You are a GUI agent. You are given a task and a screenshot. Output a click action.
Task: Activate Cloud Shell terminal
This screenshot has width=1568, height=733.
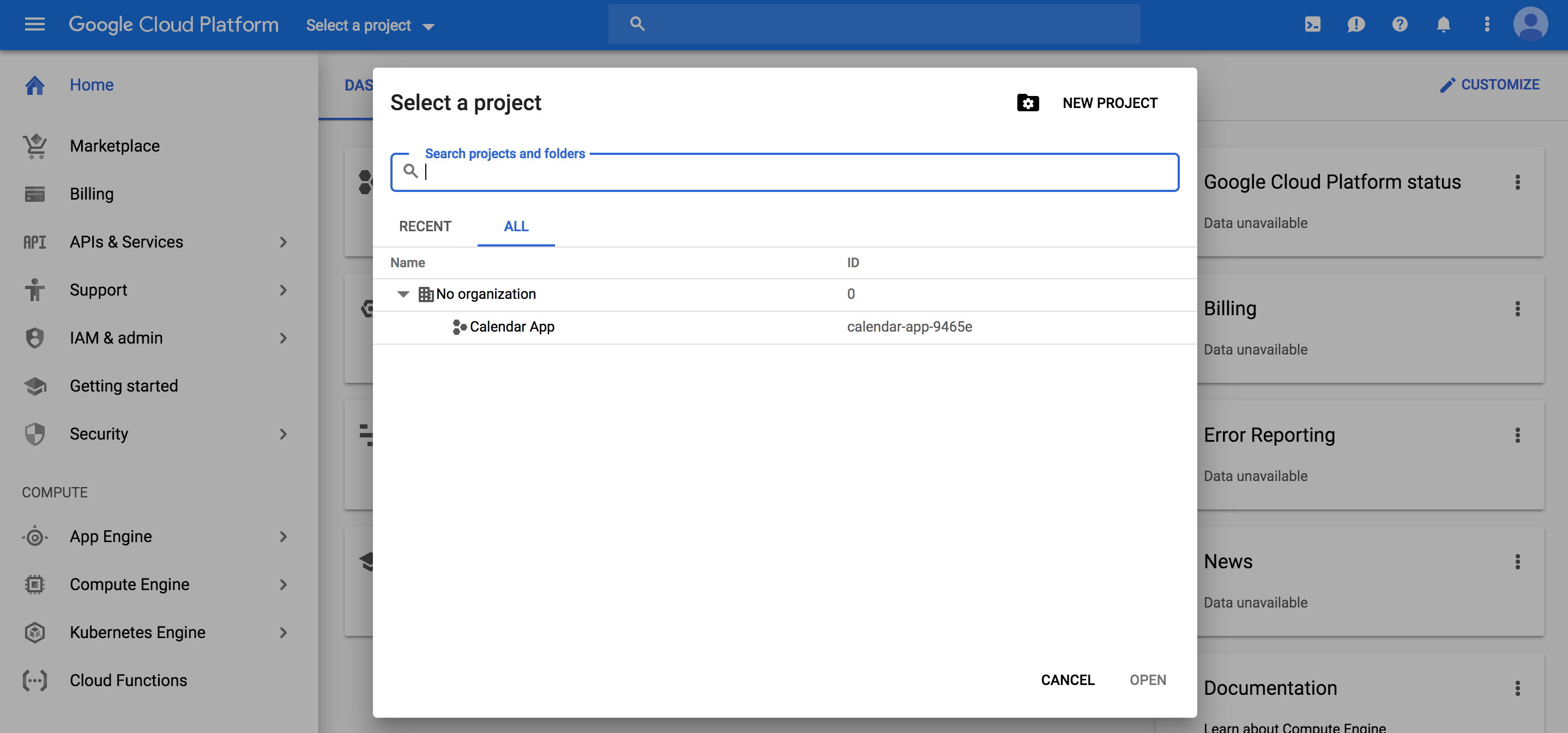(1313, 25)
